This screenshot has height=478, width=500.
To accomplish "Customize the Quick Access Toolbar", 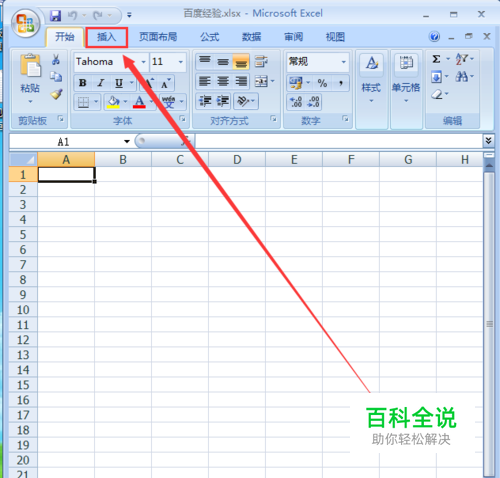I will [129, 15].
